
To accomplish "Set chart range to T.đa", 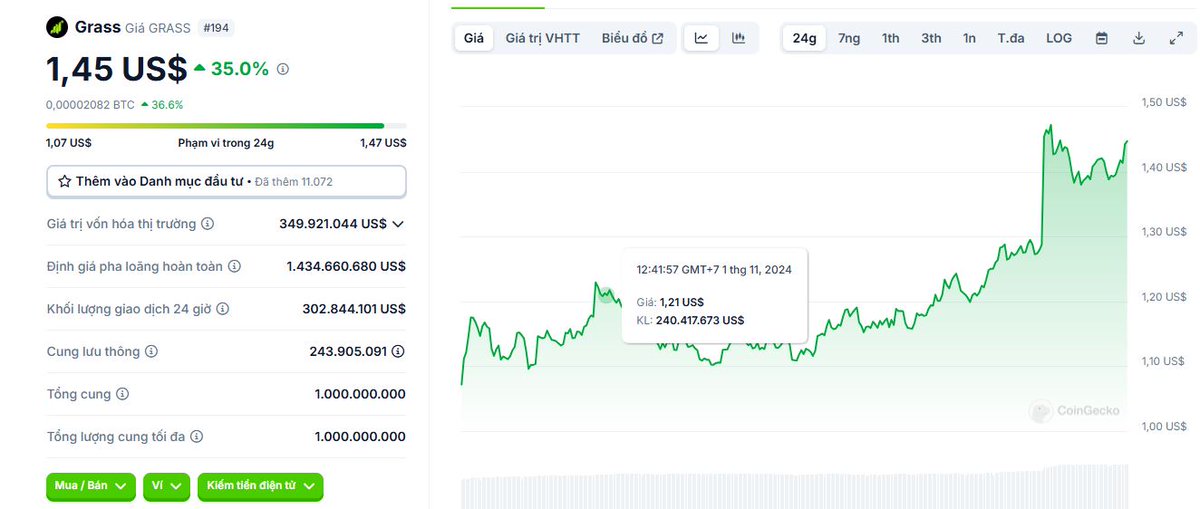I will coord(1011,38).
